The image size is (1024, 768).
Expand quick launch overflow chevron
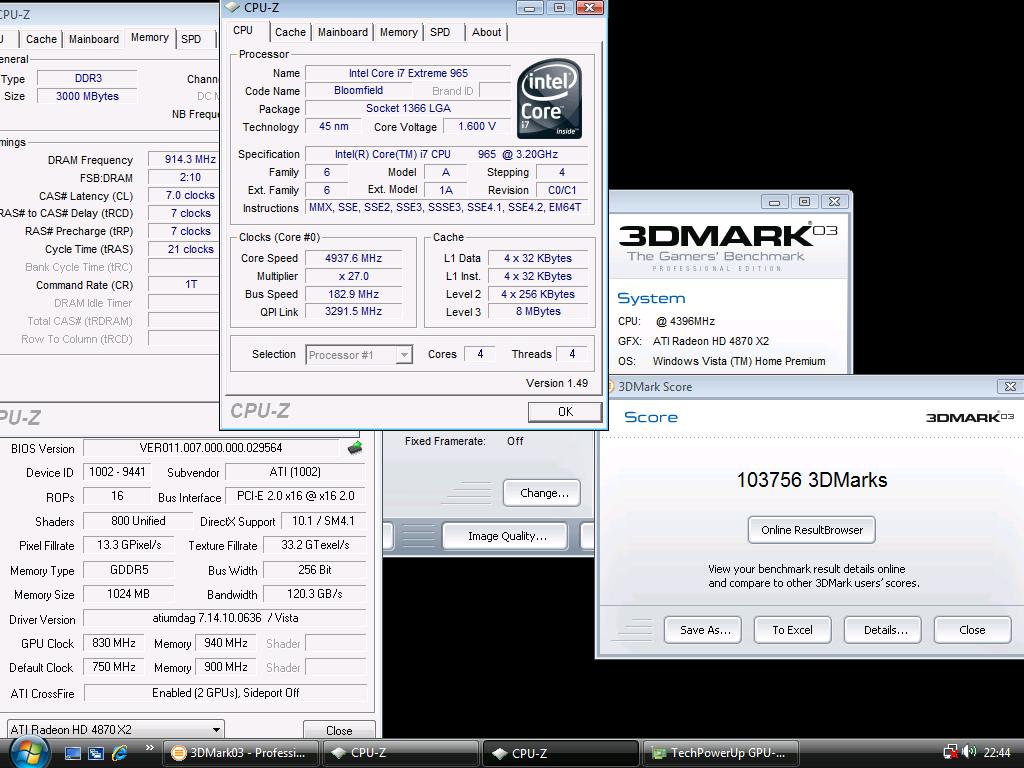150,748
